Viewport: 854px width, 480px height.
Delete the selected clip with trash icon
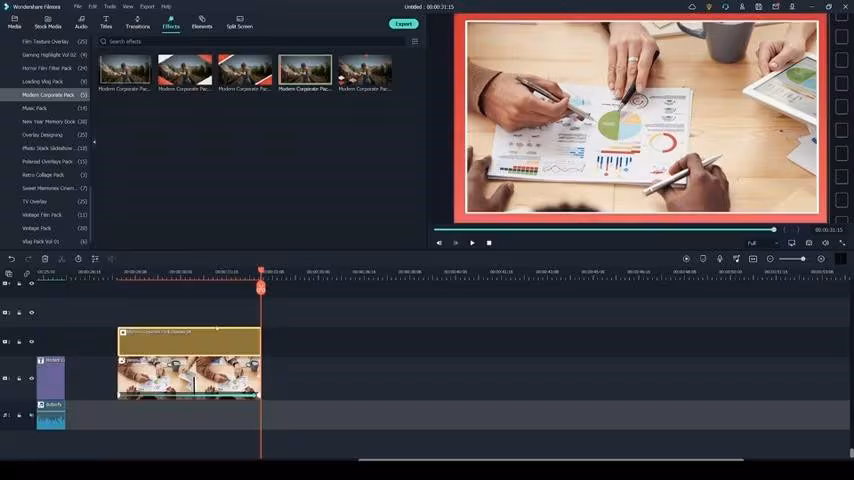coord(45,259)
